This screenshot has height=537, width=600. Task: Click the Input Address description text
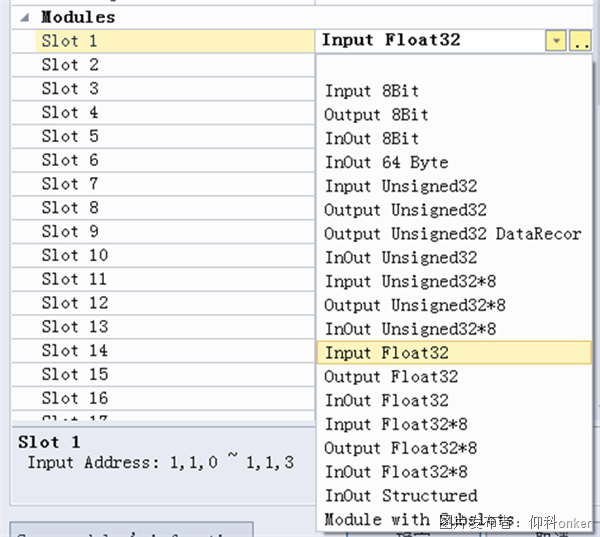click(160, 462)
